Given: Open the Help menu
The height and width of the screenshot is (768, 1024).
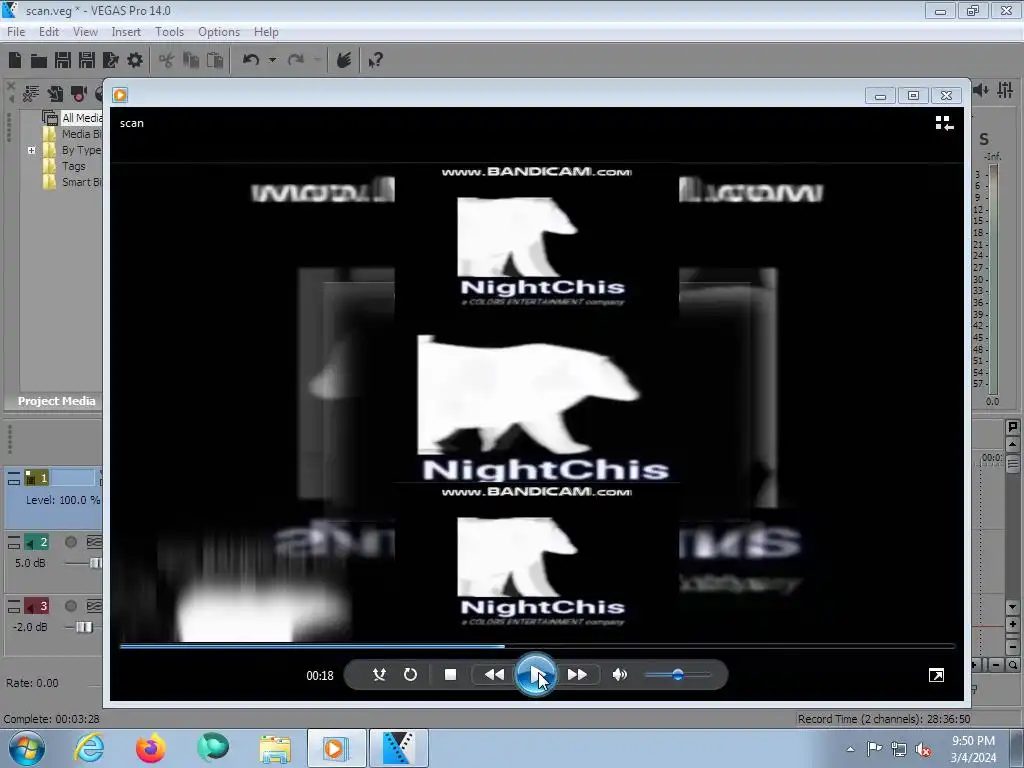Looking at the screenshot, I should (x=266, y=31).
